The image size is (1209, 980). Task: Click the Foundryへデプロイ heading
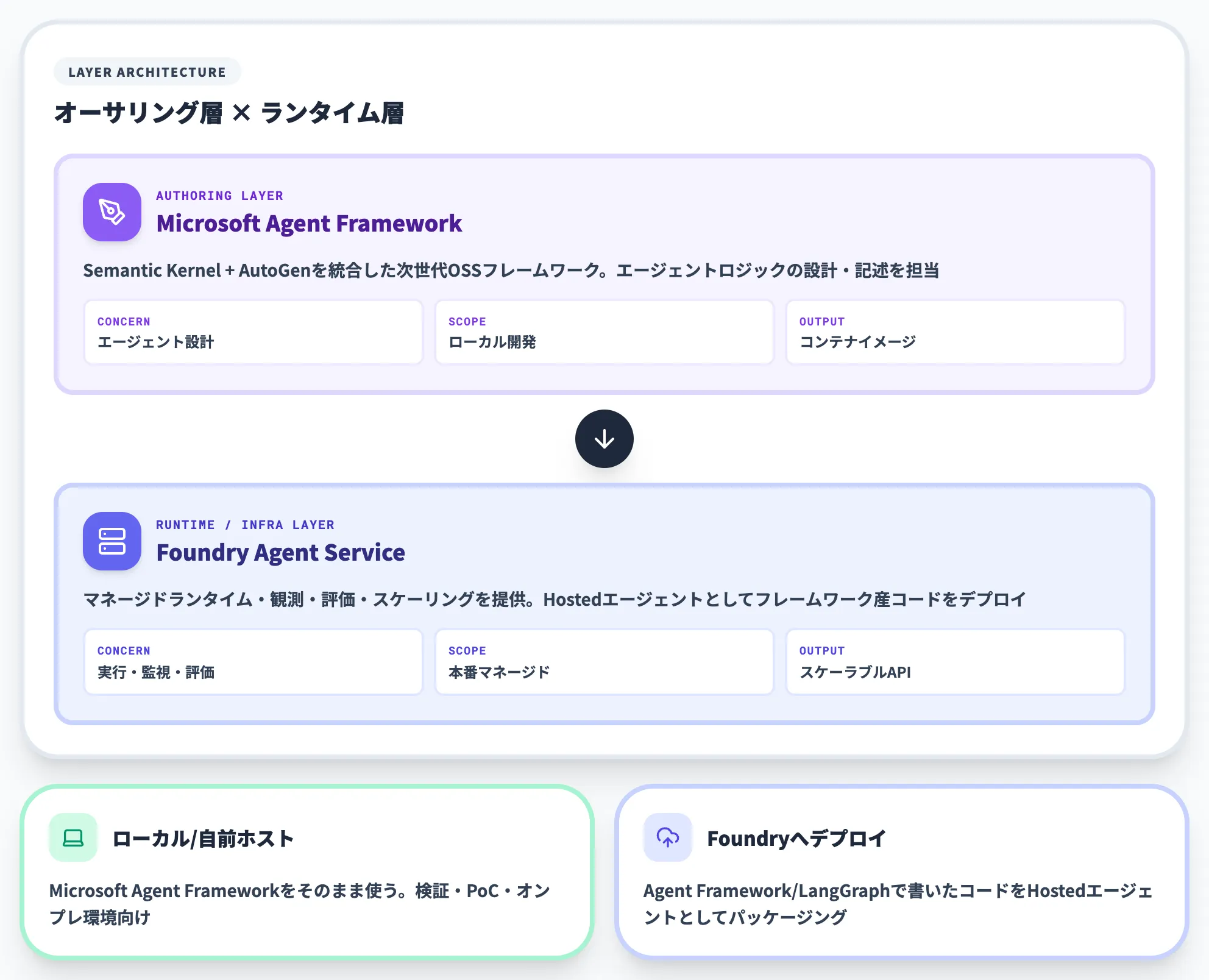pos(796,839)
